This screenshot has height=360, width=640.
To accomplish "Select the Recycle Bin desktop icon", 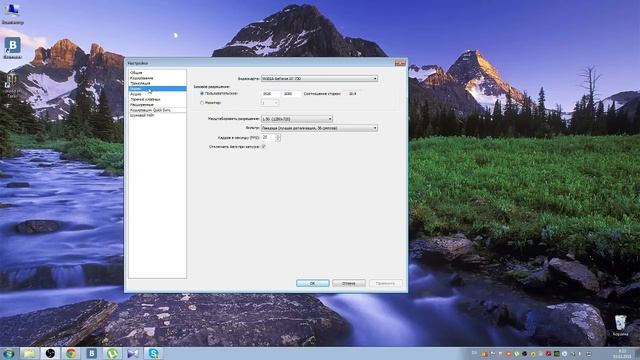I will click(620, 325).
